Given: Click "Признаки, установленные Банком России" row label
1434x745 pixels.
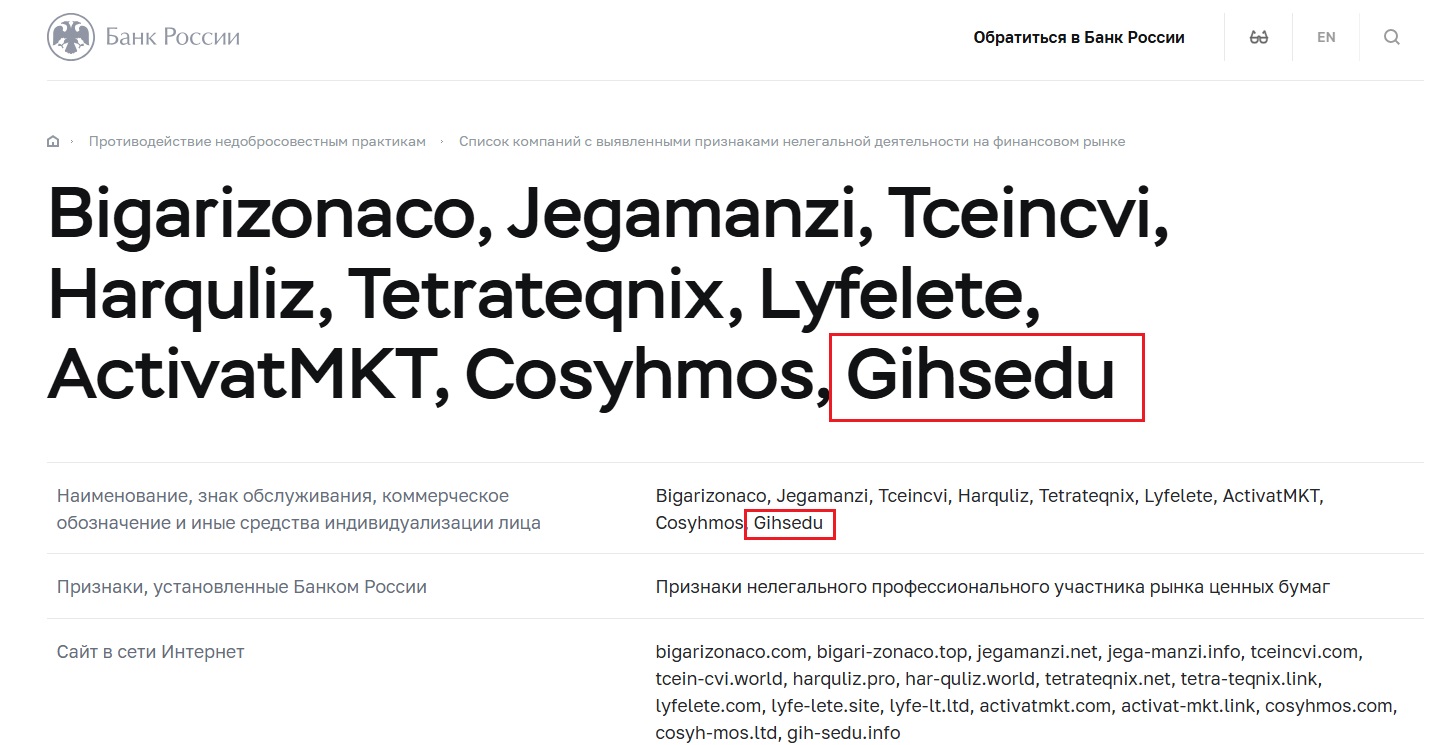Looking at the screenshot, I should 241,587.
